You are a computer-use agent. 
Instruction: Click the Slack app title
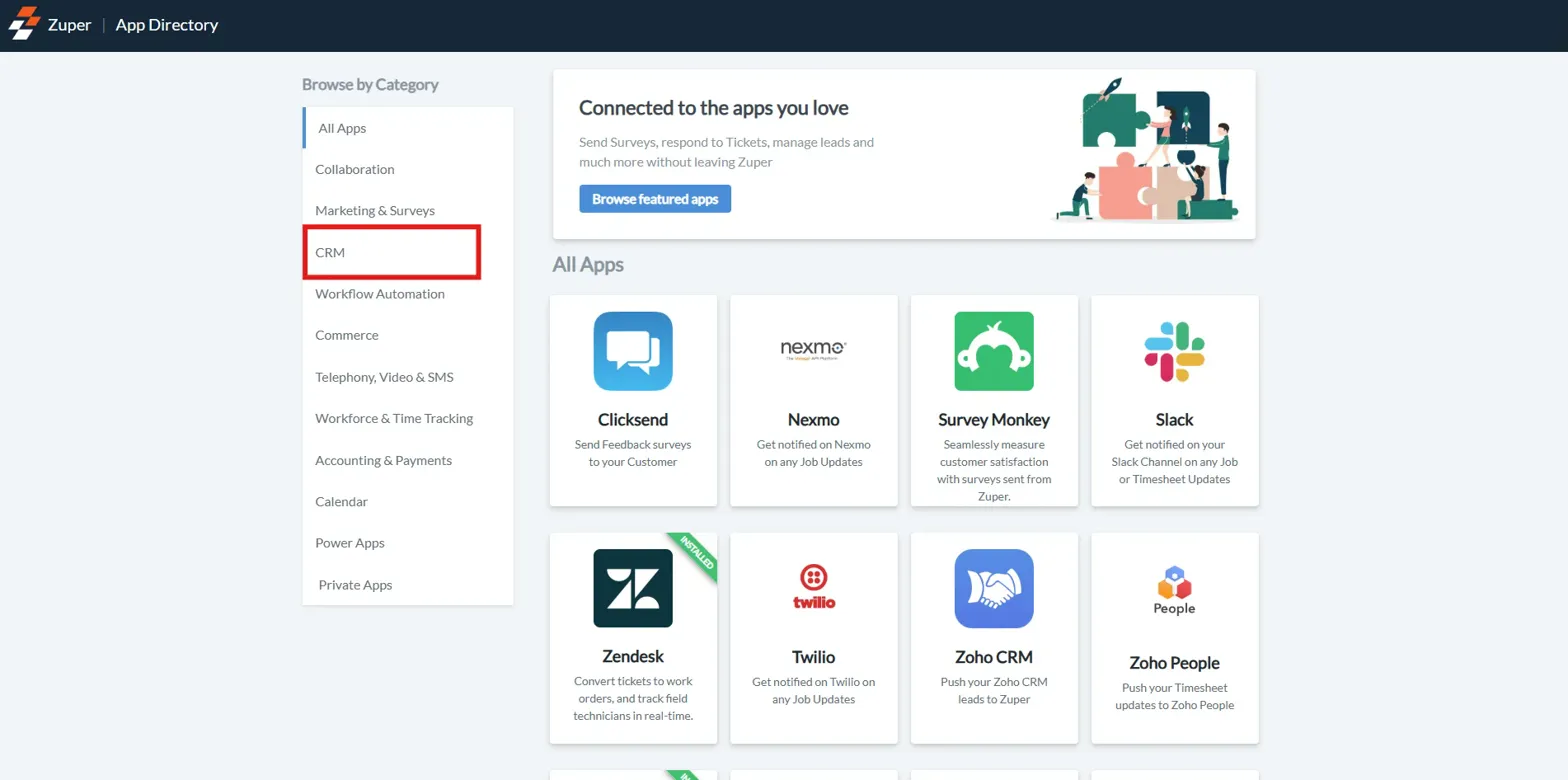(1174, 419)
